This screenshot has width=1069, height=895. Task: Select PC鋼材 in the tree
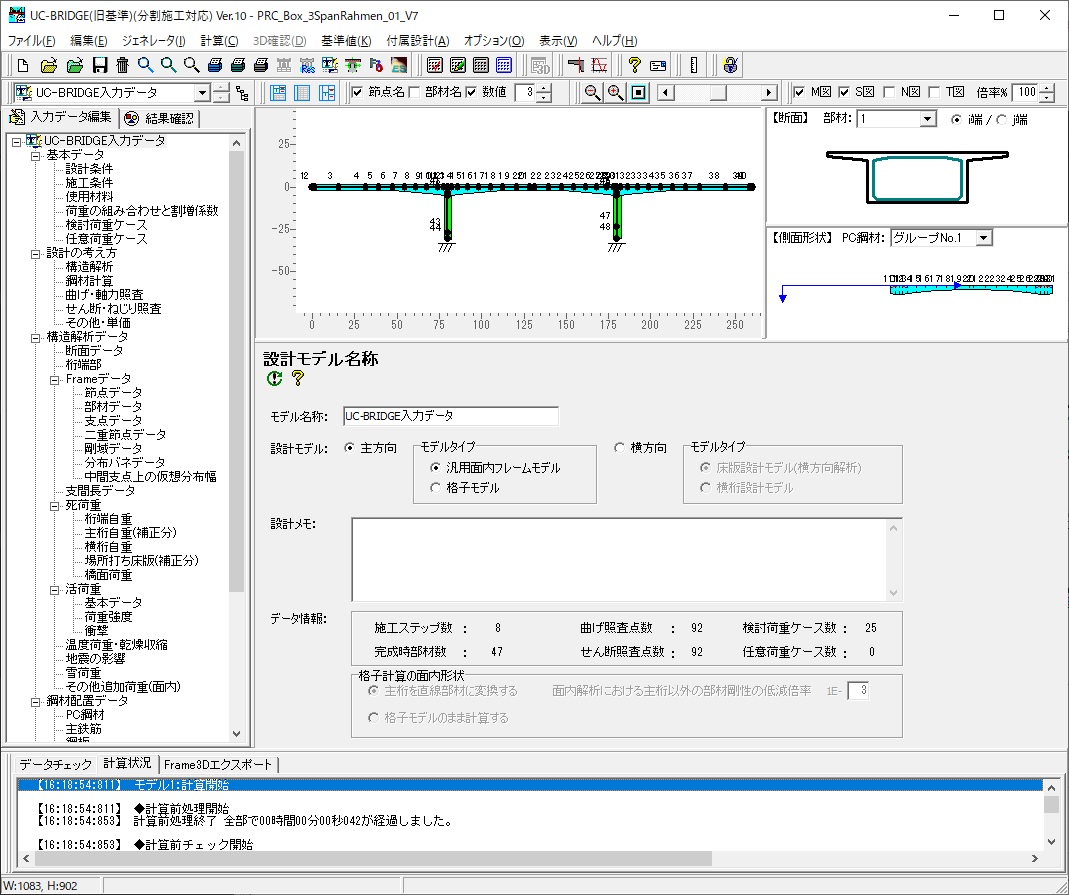pyautogui.click(x=85, y=715)
